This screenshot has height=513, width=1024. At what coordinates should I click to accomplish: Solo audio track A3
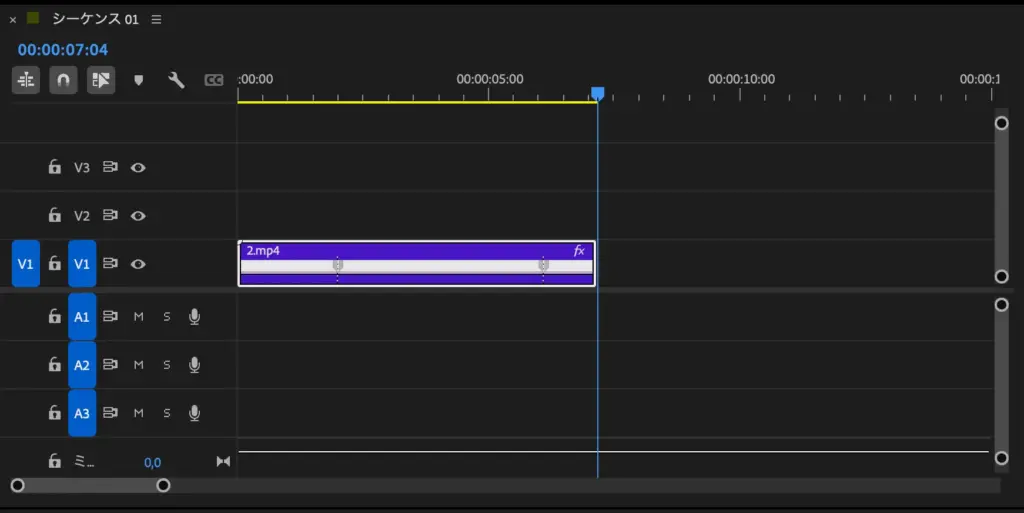tap(167, 413)
